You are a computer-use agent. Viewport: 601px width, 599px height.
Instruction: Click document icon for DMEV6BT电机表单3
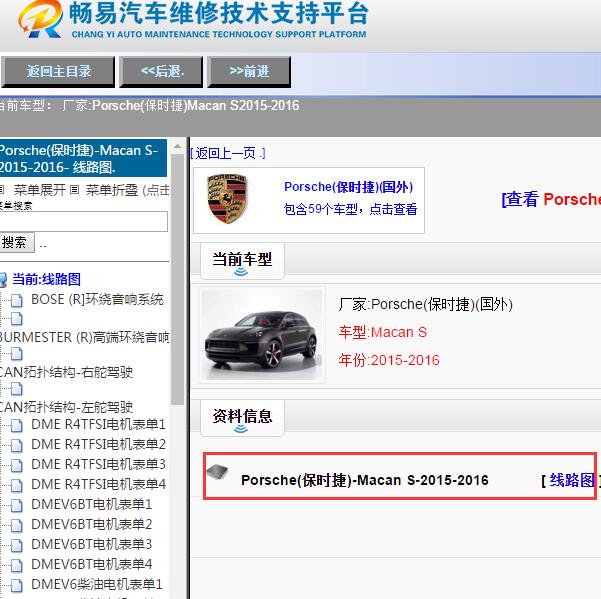[x=16, y=545]
